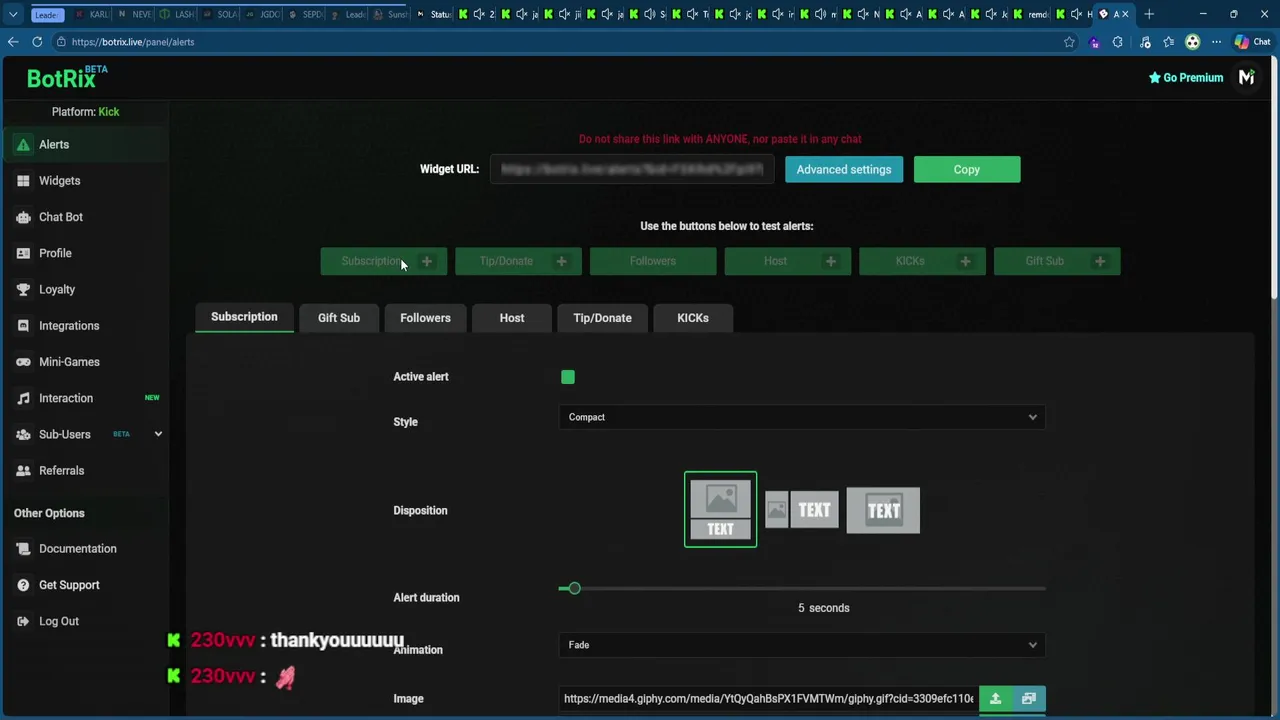The height and width of the screenshot is (720, 1280).
Task: Click the plus icon on KICKs test button
Action: pyautogui.click(x=965, y=261)
